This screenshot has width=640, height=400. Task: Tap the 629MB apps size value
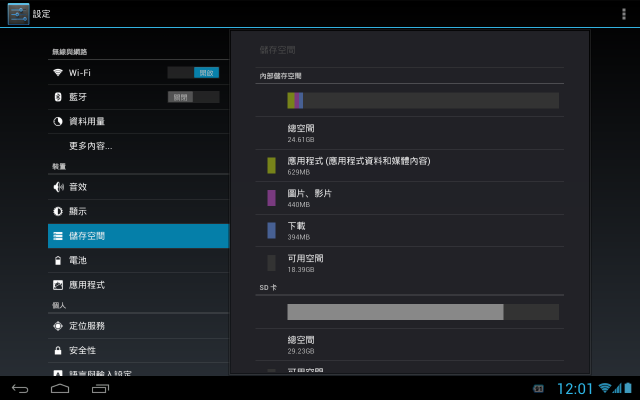(x=299, y=172)
